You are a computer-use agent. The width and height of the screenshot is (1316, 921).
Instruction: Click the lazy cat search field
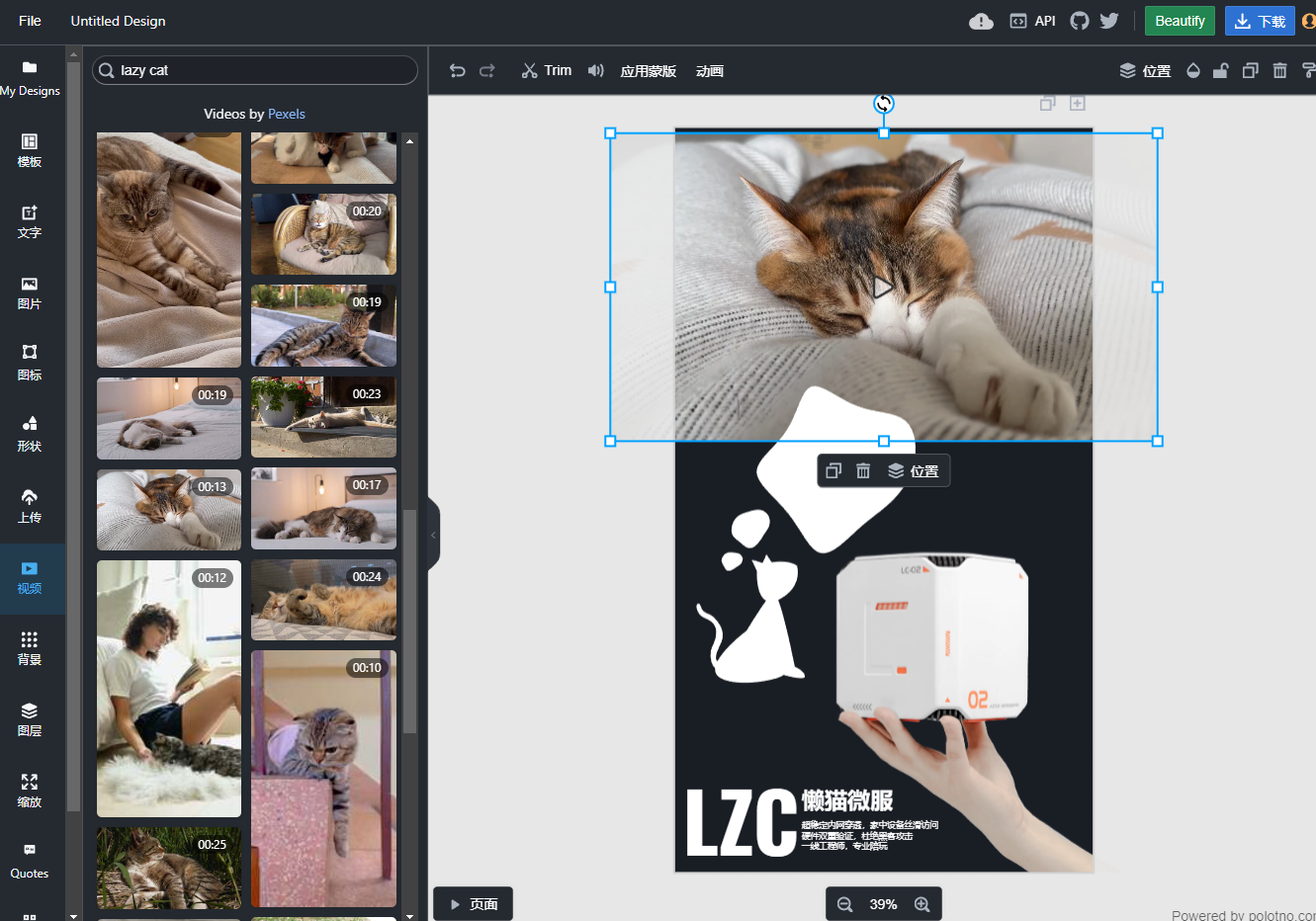(x=255, y=70)
